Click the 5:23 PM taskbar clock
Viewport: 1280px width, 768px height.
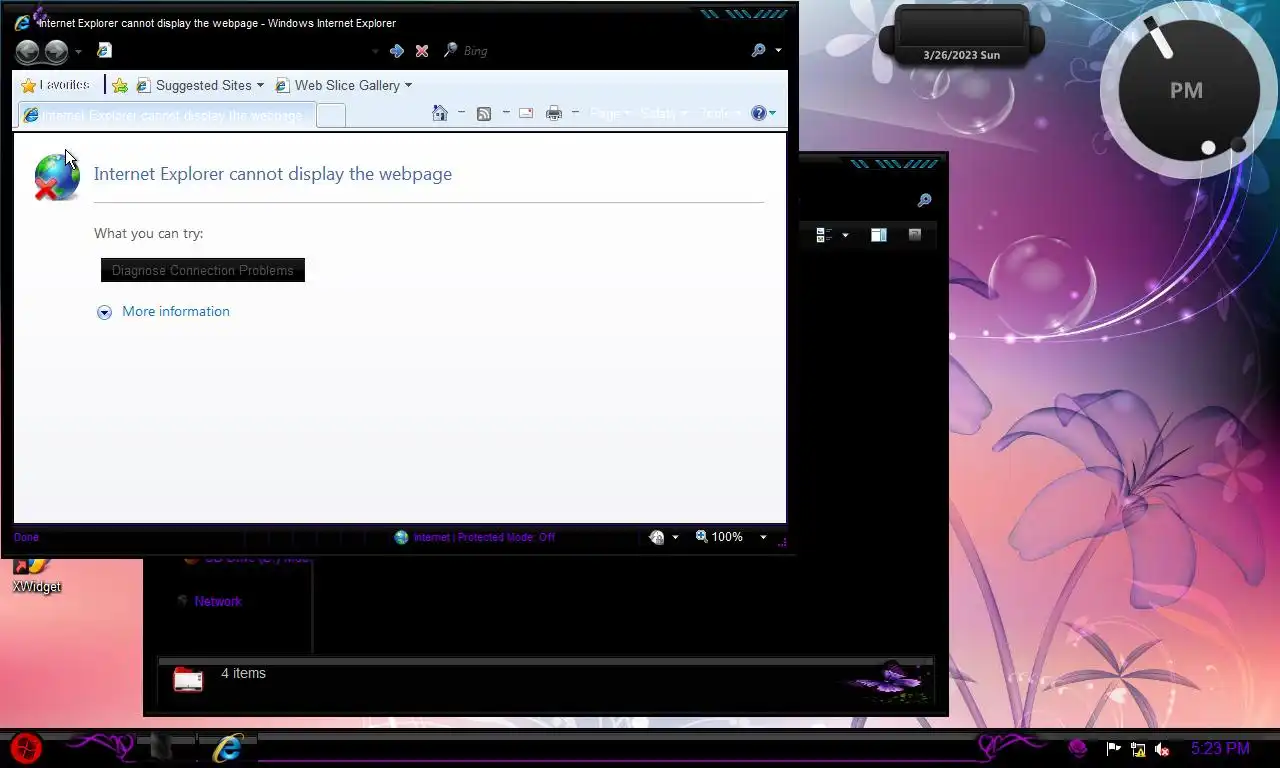click(x=1220, y=748)
